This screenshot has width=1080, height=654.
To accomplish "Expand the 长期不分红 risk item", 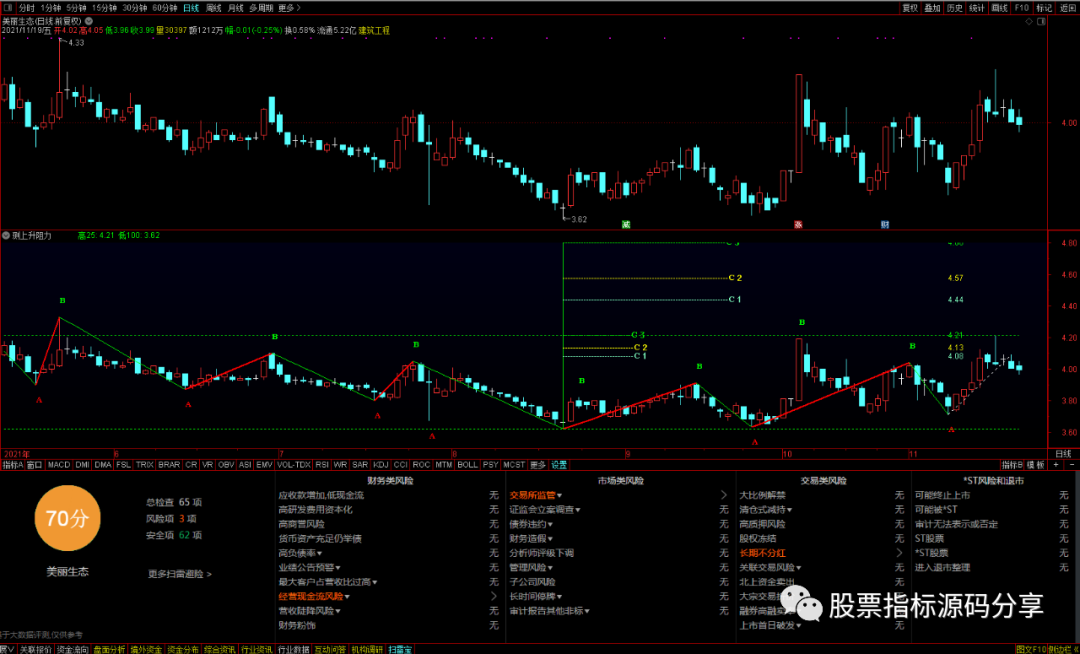I will point(762,553).
